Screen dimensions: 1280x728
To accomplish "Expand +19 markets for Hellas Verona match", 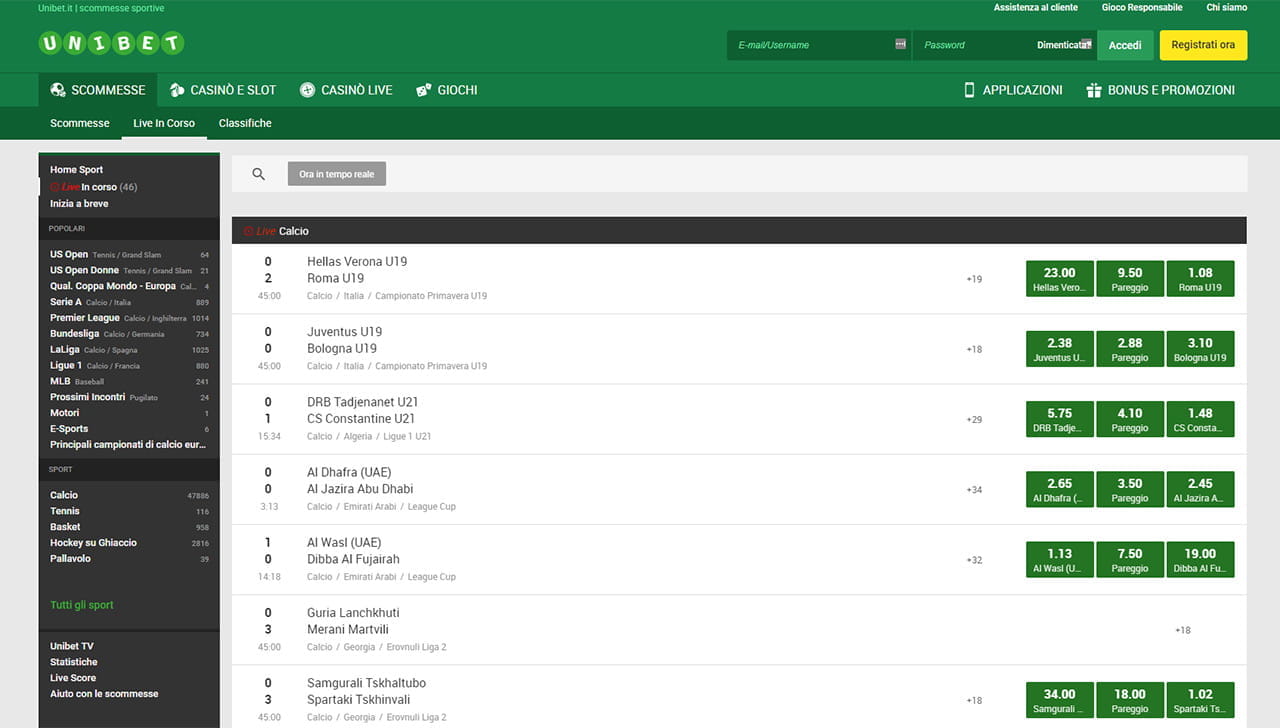I will tap(974, 279).
